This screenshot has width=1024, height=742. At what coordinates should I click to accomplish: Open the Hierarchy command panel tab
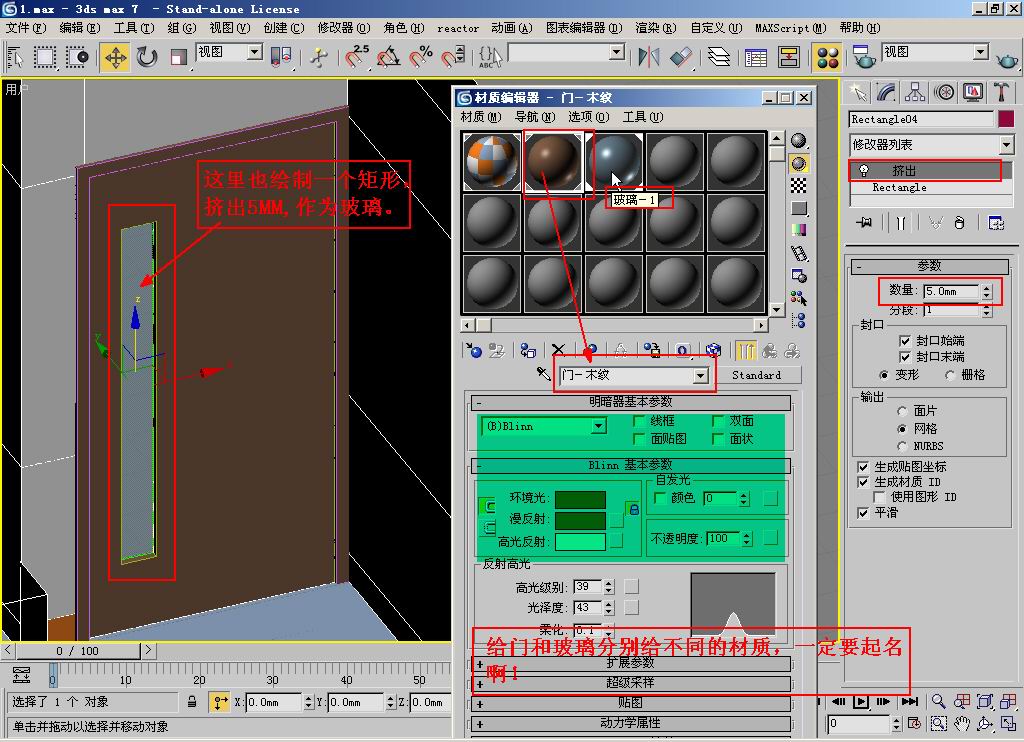(915, 93)
